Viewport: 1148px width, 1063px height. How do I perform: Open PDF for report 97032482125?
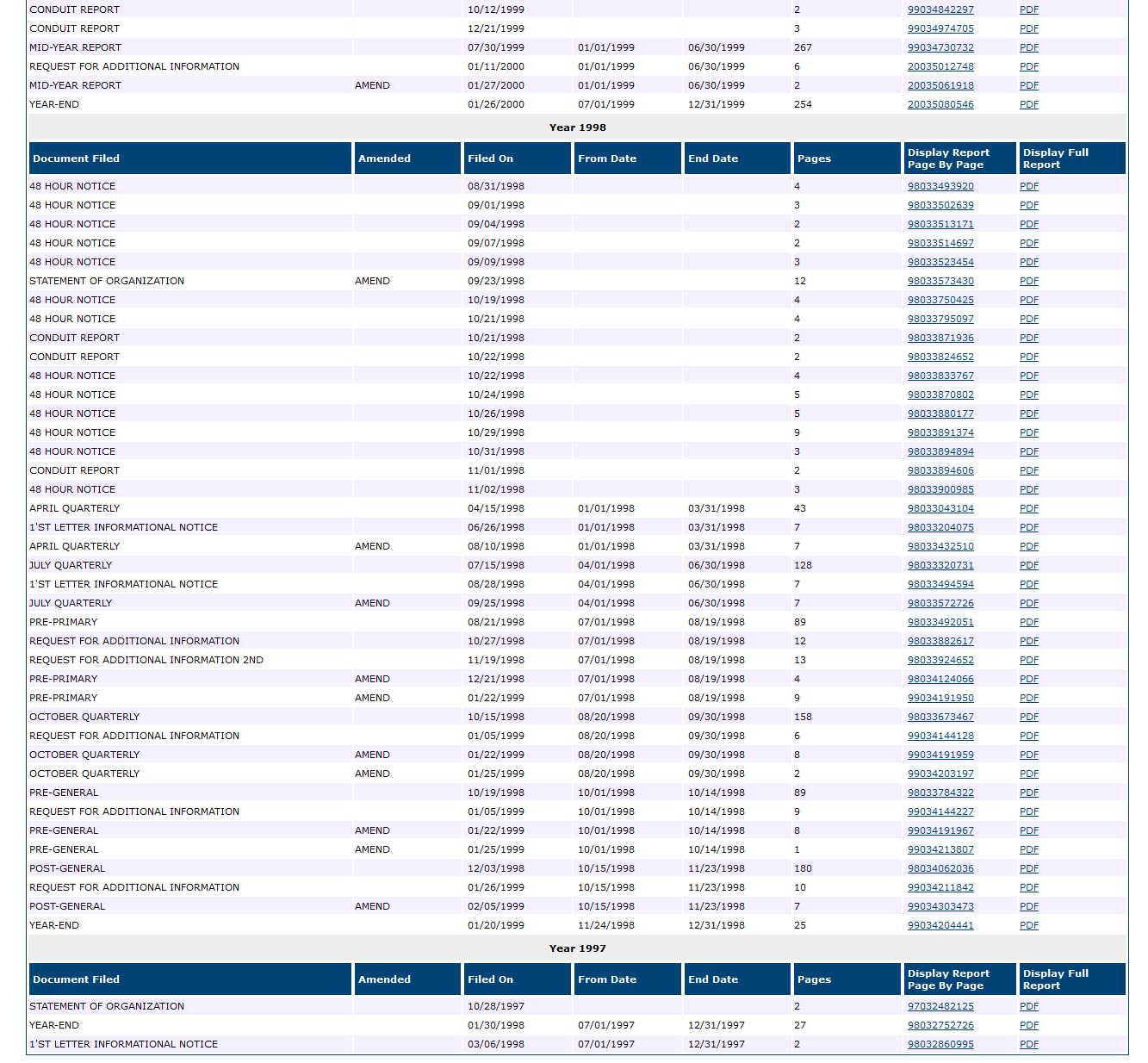coord(1029,1006)
